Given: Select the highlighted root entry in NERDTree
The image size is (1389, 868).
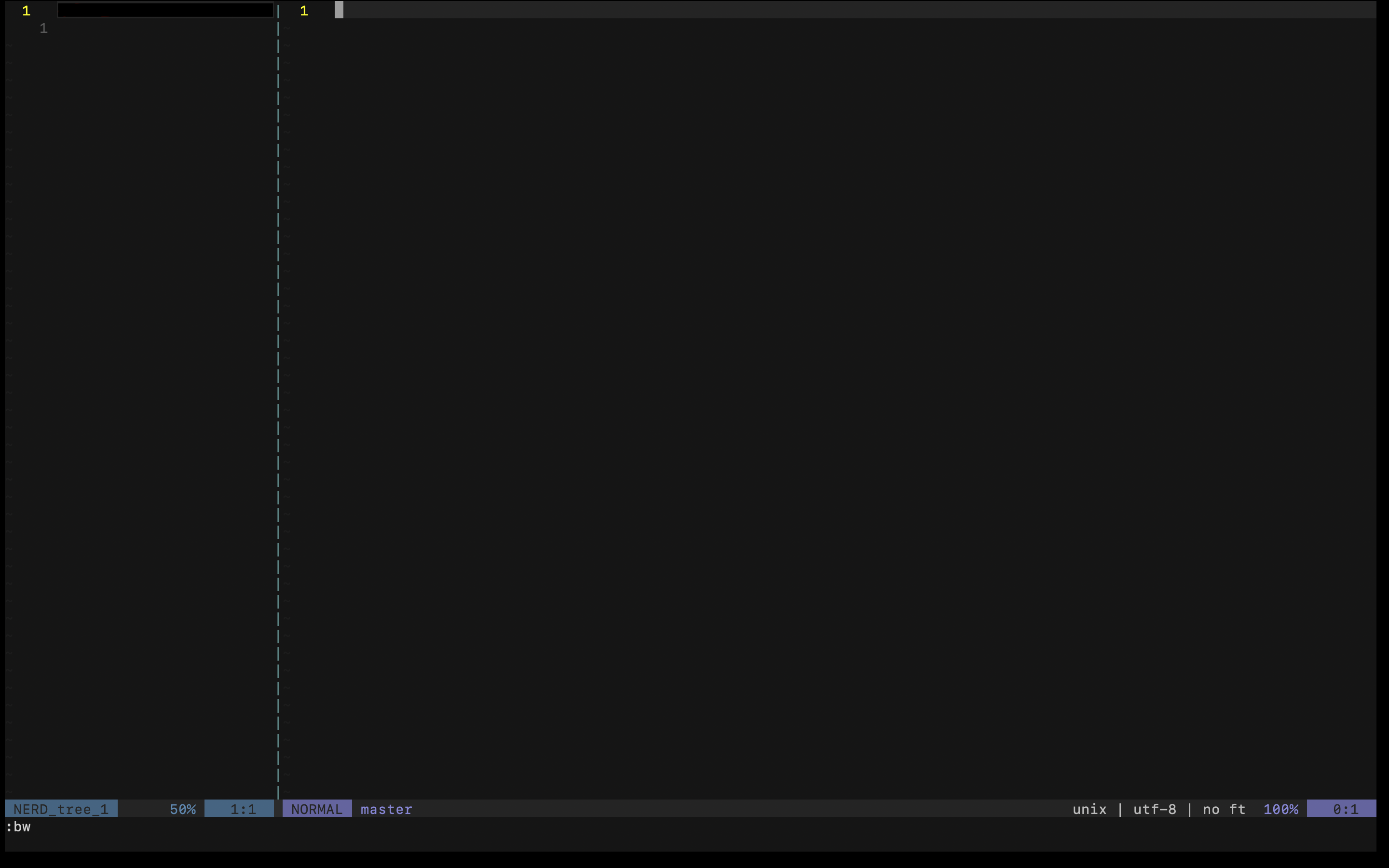Looking at the screenshot, I should (165, 10).
